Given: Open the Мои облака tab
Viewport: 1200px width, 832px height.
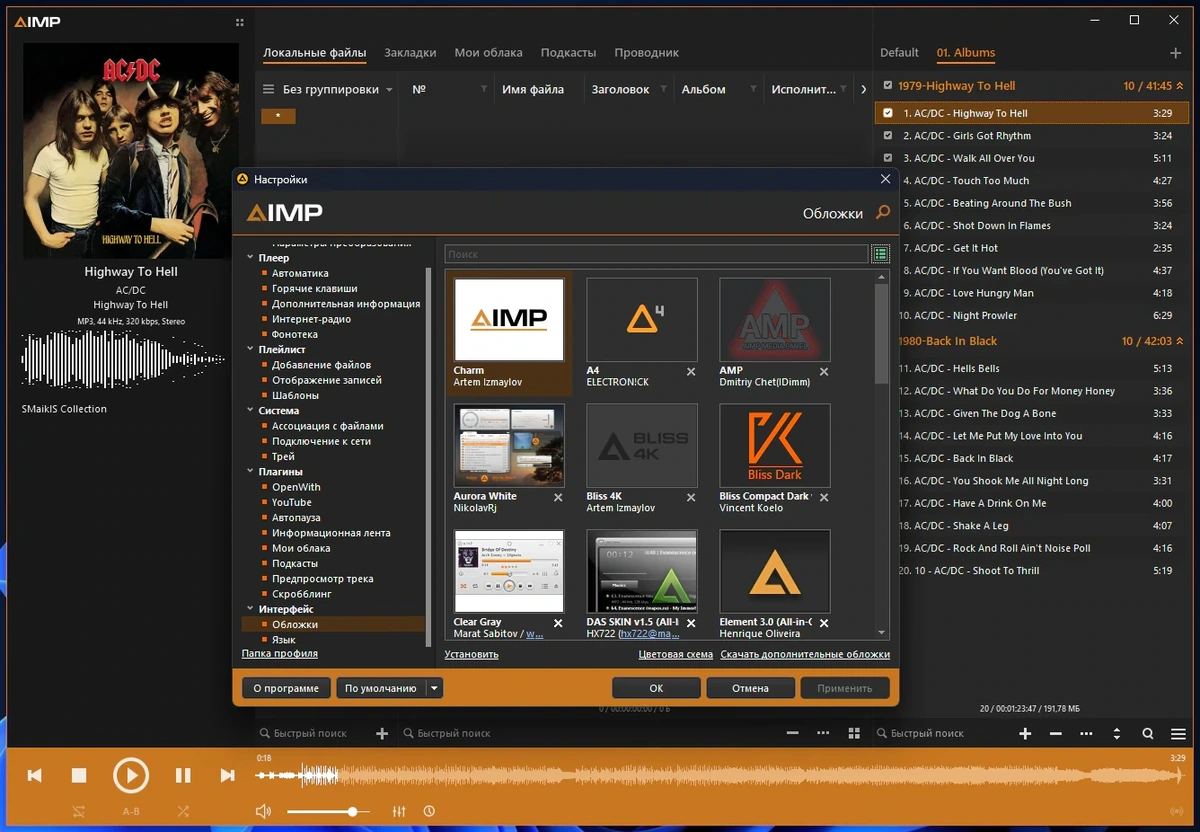Looking at the screenshot, I should (488, 53).
